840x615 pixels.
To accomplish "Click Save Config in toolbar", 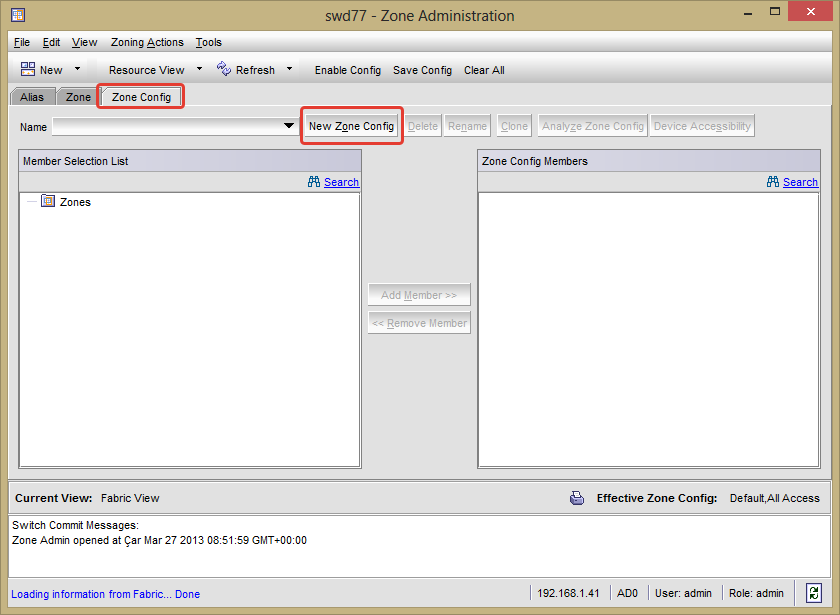I will 422,70.
